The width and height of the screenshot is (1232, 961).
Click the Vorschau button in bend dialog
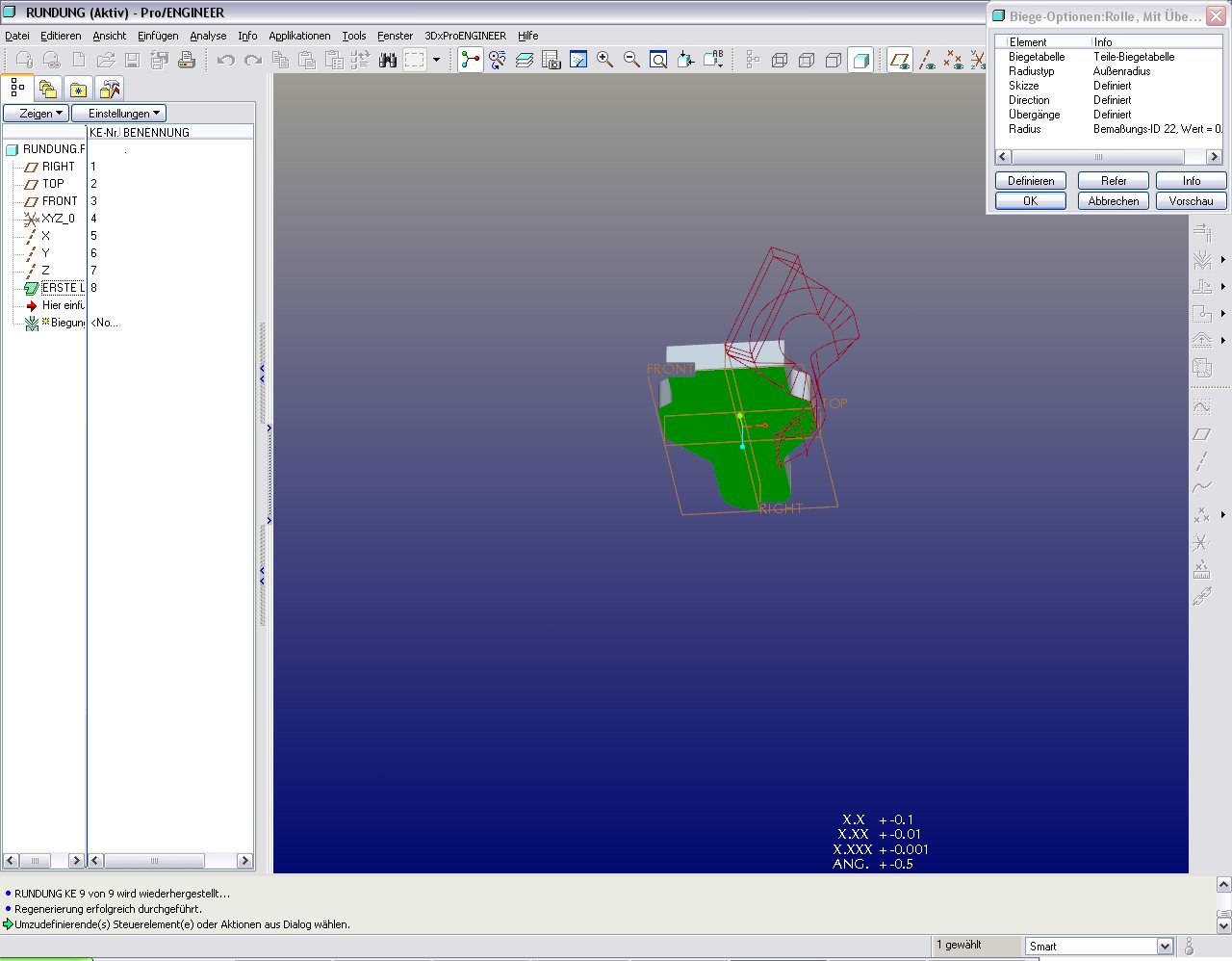[x=1191, y=201]
